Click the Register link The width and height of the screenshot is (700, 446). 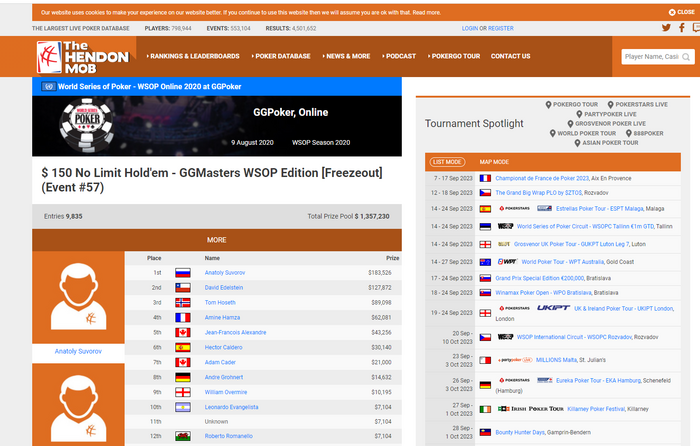[500, 29]
